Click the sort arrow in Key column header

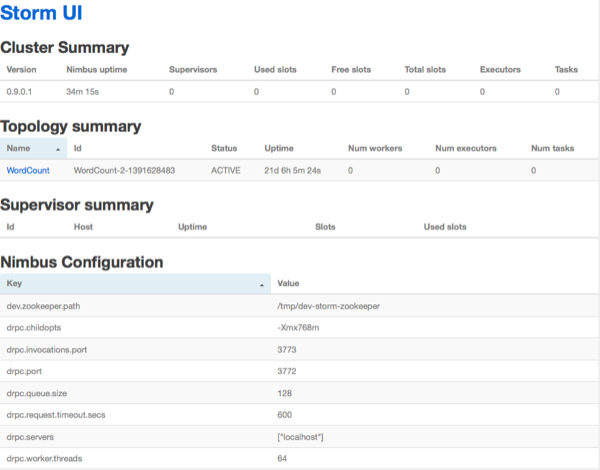tap(263, 284)
